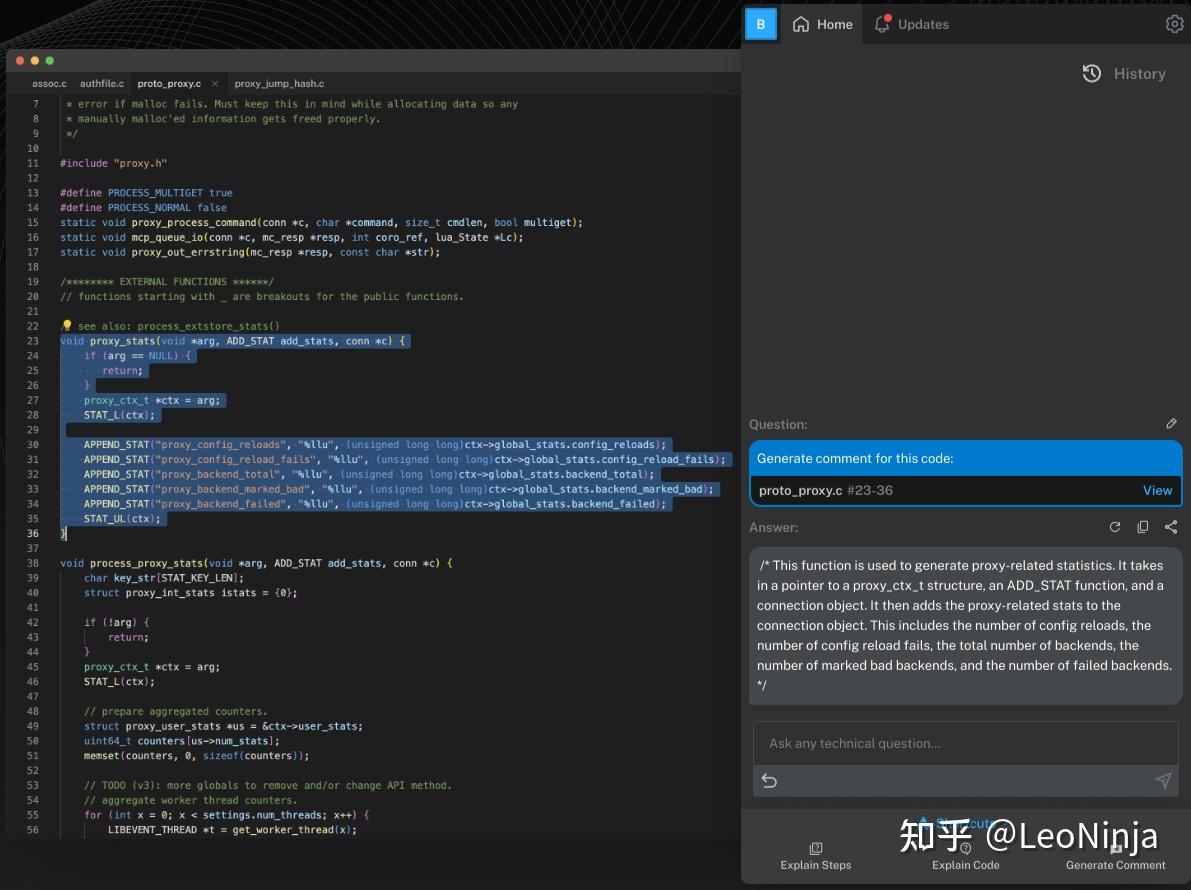This screenshot has width=1191, height=890.
Task: Click line number 38 in the gutter
Action: point(33,563)
